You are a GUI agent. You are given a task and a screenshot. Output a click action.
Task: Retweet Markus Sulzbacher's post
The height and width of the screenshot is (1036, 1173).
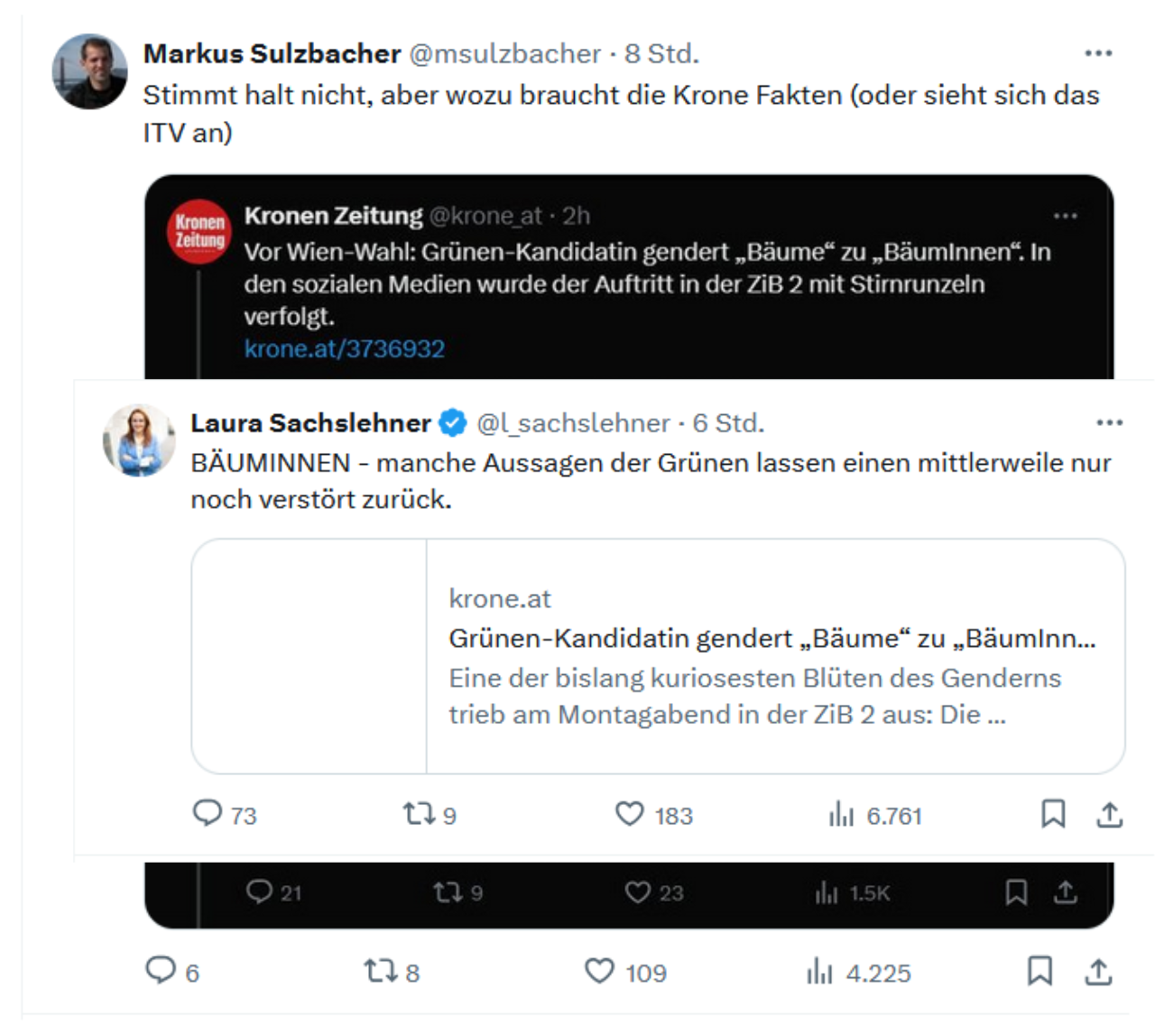[379, 971]
